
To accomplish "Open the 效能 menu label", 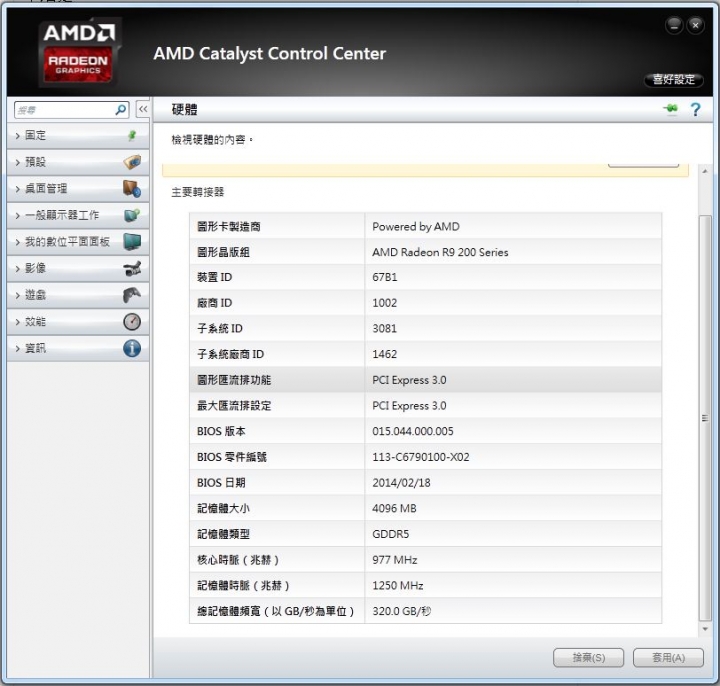I will tap(35, 321).
